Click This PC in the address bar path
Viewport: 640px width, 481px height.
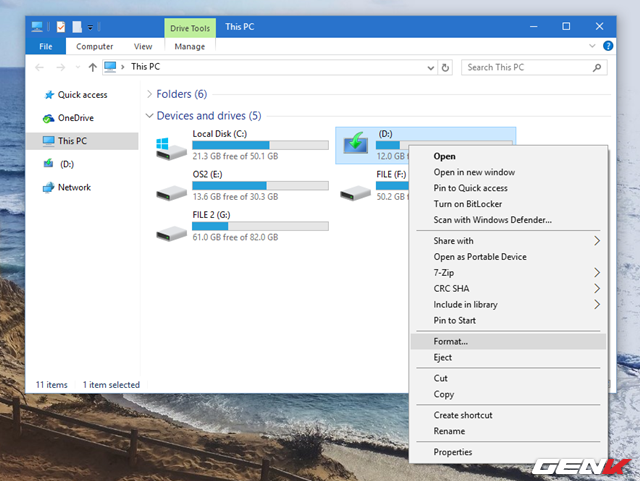tap(145, 67)
